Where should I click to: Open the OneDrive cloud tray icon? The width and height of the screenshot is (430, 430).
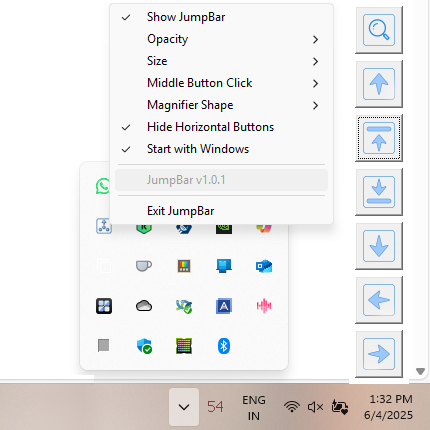point(144,306)
